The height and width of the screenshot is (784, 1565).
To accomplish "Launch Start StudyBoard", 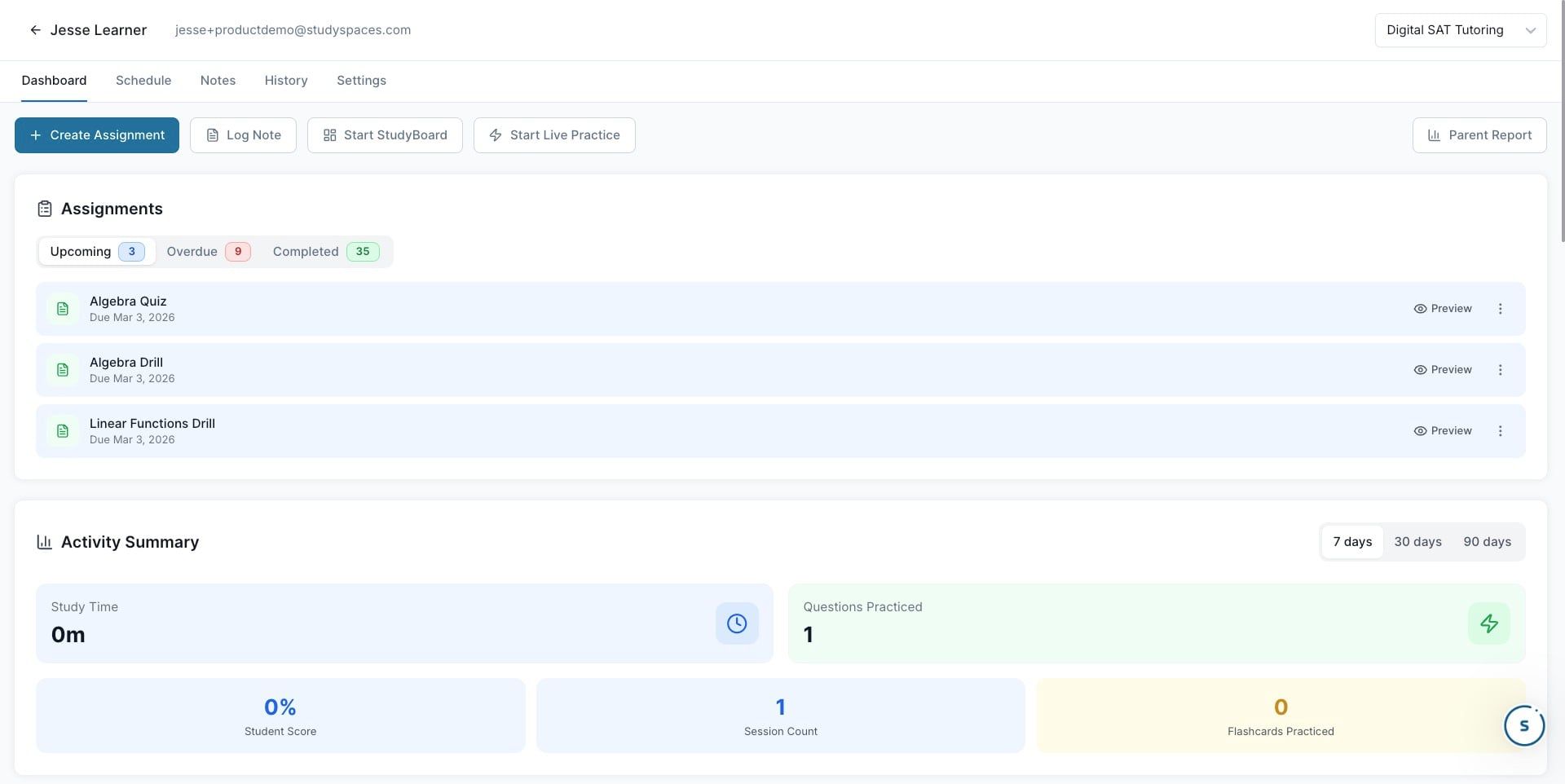I will [385, 135].
